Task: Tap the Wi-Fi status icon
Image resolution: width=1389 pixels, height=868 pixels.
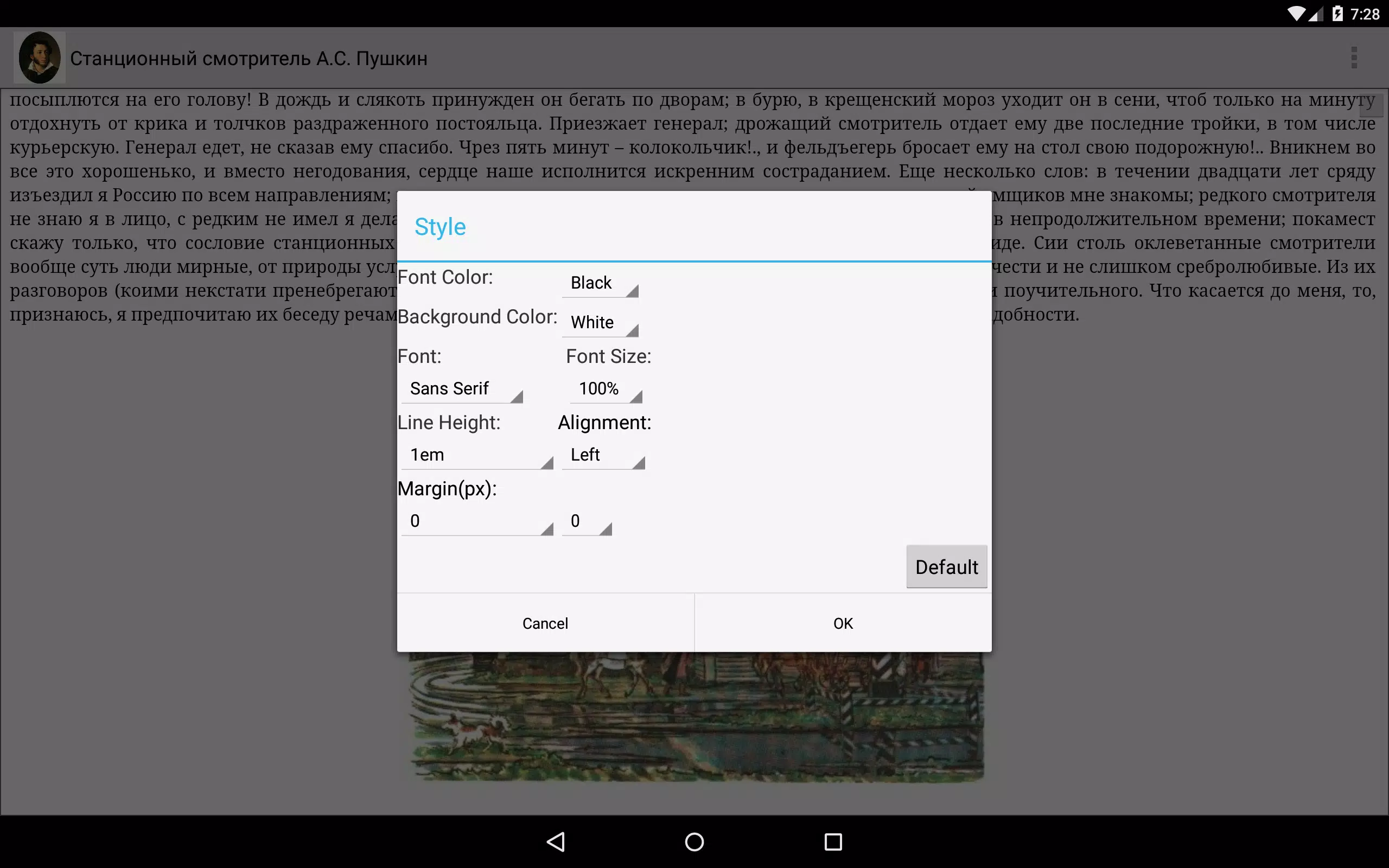Action: tap(1296, 14)
